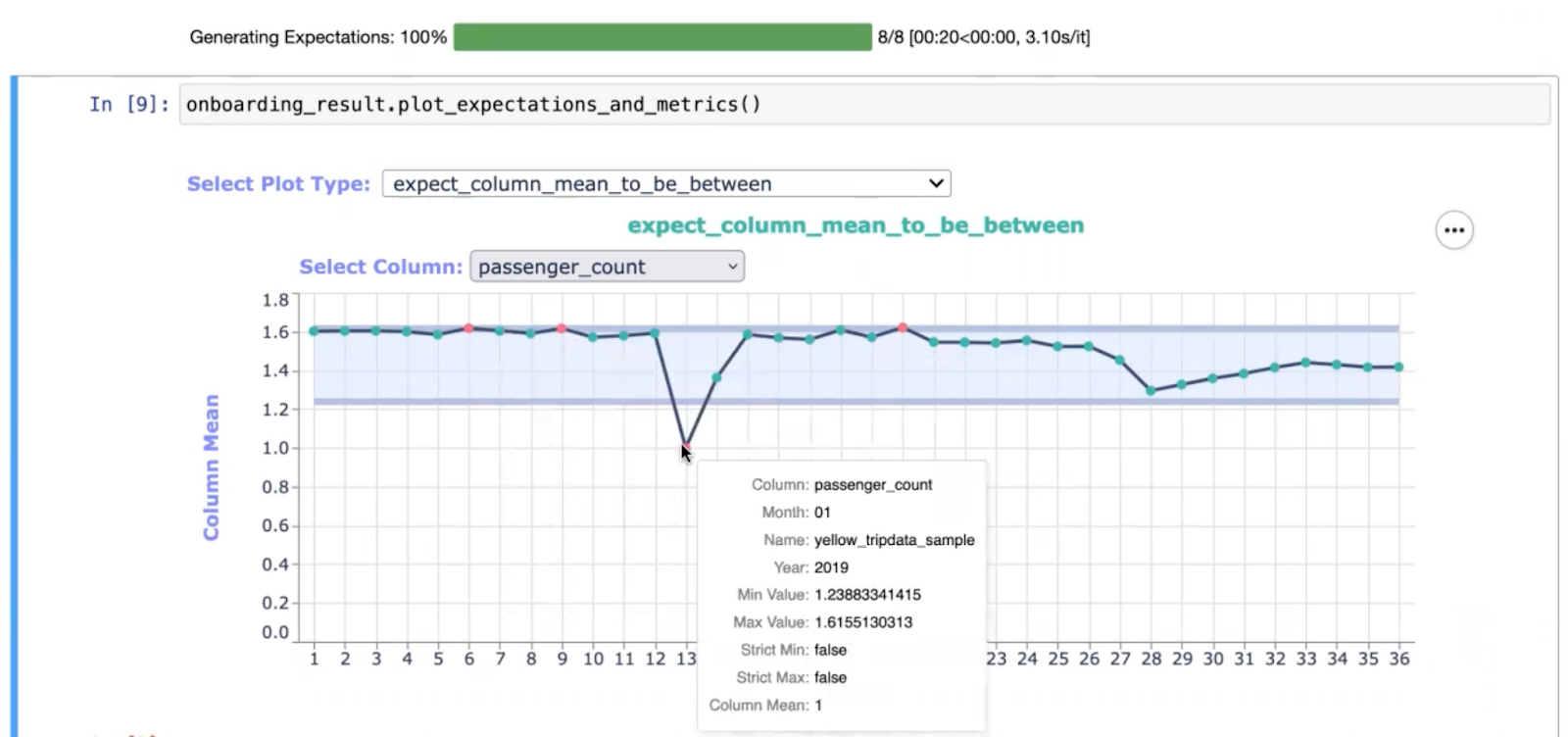This screenshot has height=737, width=1568.
Task: Click the data point at batch 12
Action: click(x=655, y=333)
